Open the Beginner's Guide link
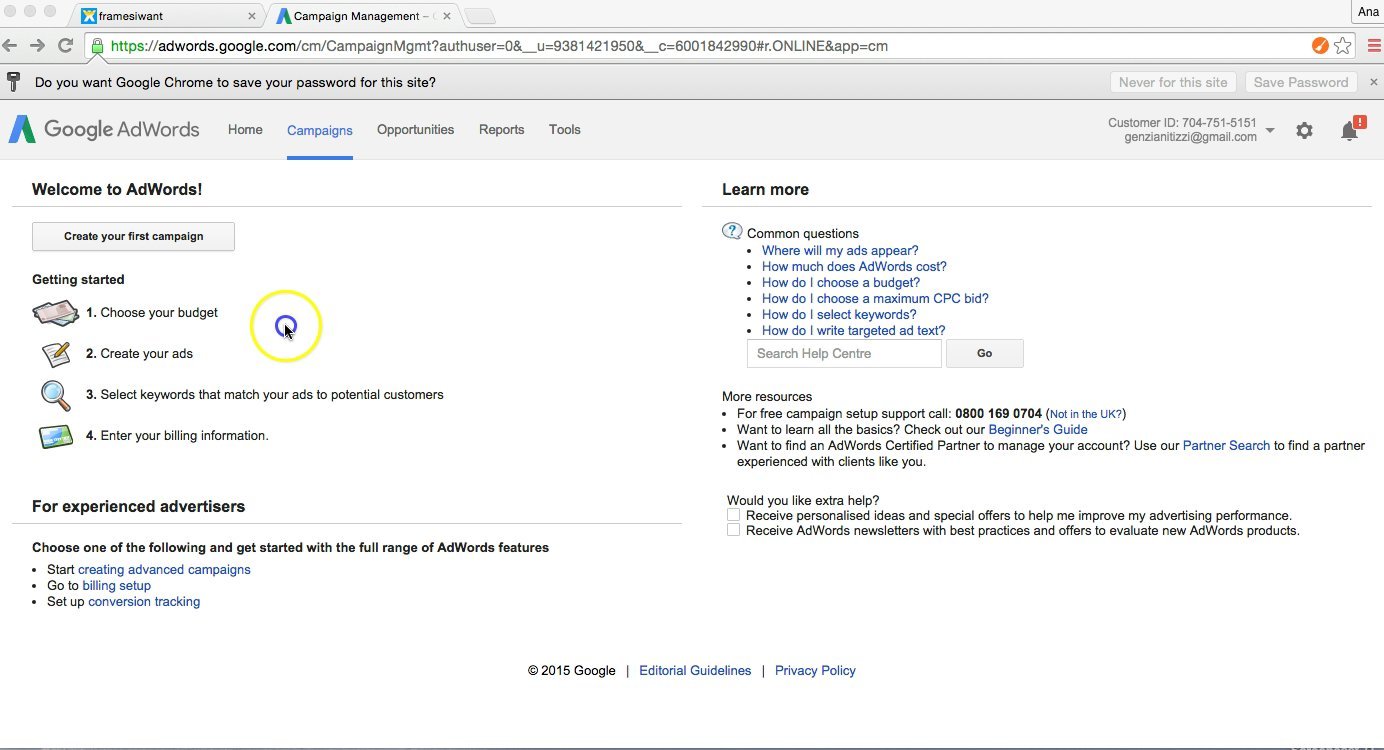The width and height of the screenshot is (1384, 750). [1038, 429]
